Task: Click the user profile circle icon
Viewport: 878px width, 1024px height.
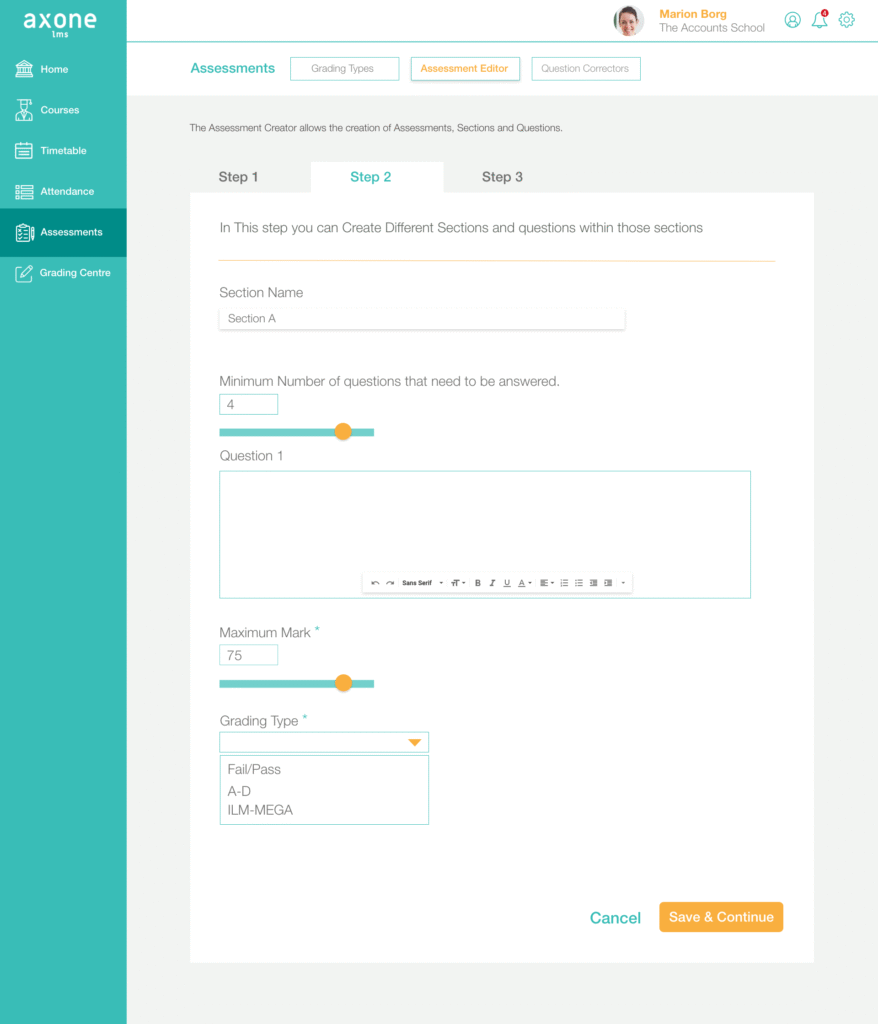Action: pos(792,20)
